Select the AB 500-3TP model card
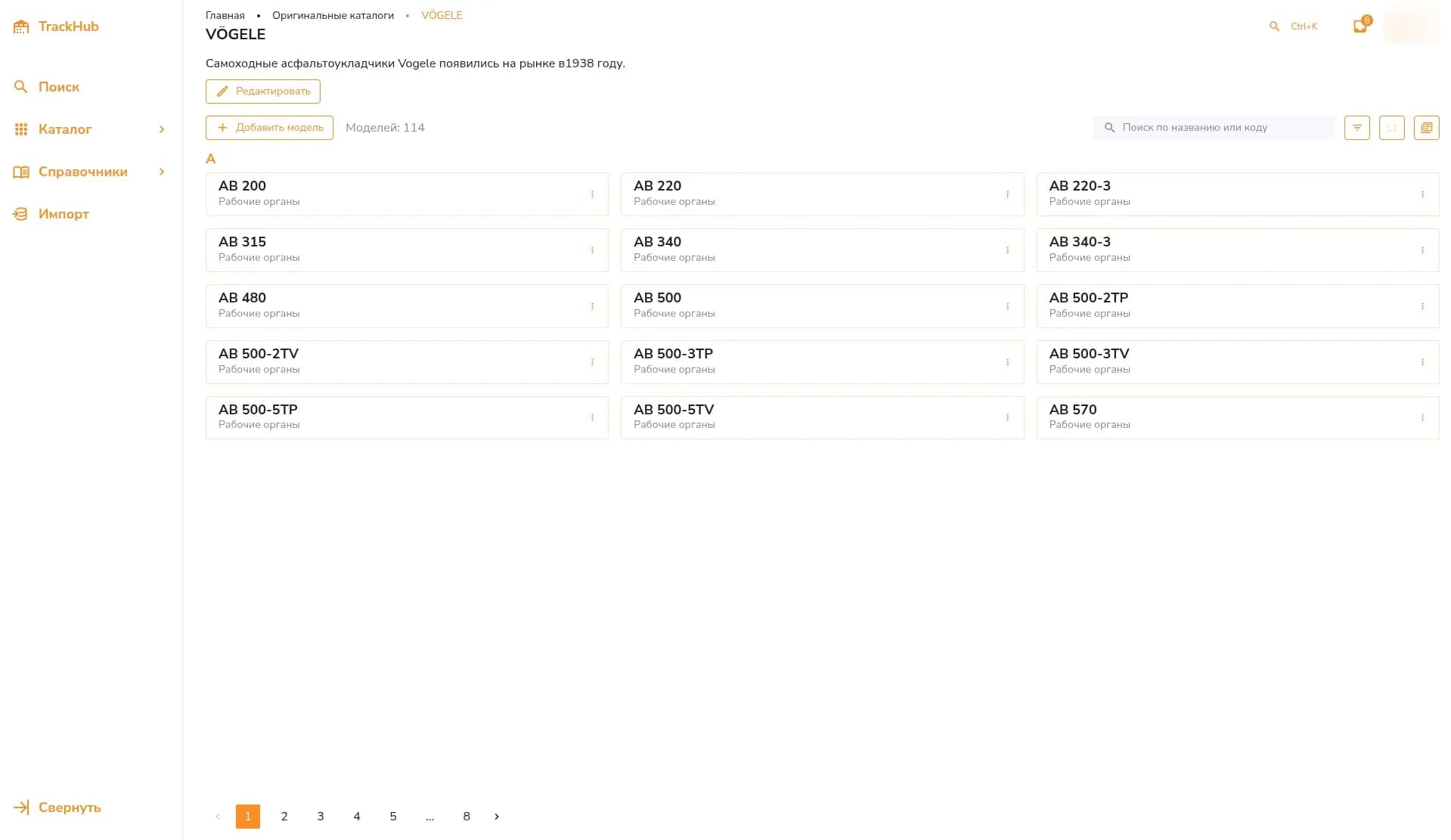This screenshot has height=840, width=1451. click(822, 362)
